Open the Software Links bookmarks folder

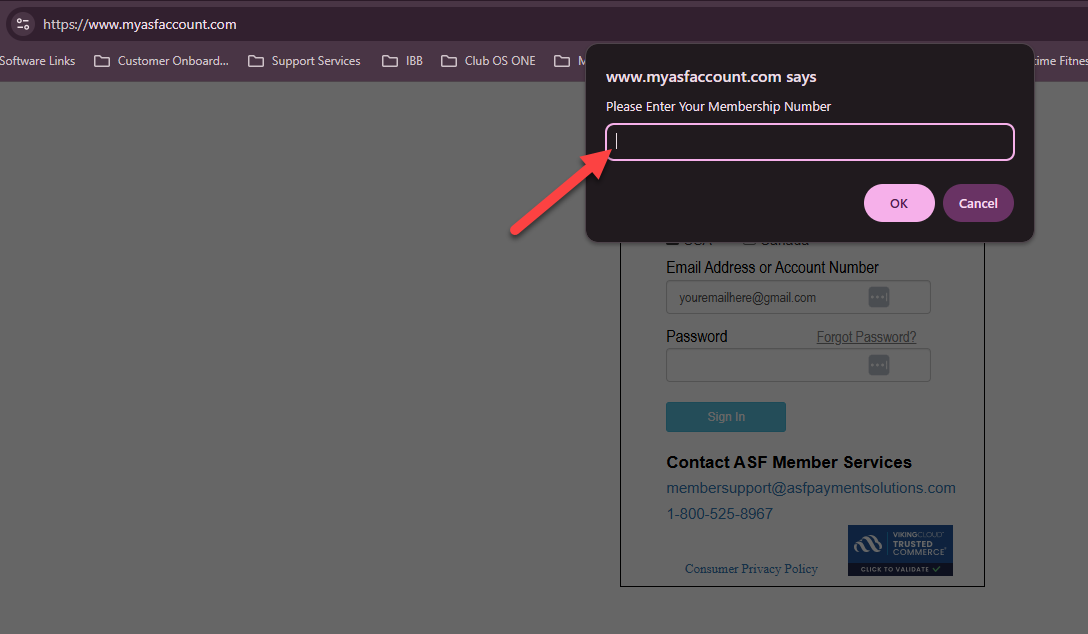point(37,61)
